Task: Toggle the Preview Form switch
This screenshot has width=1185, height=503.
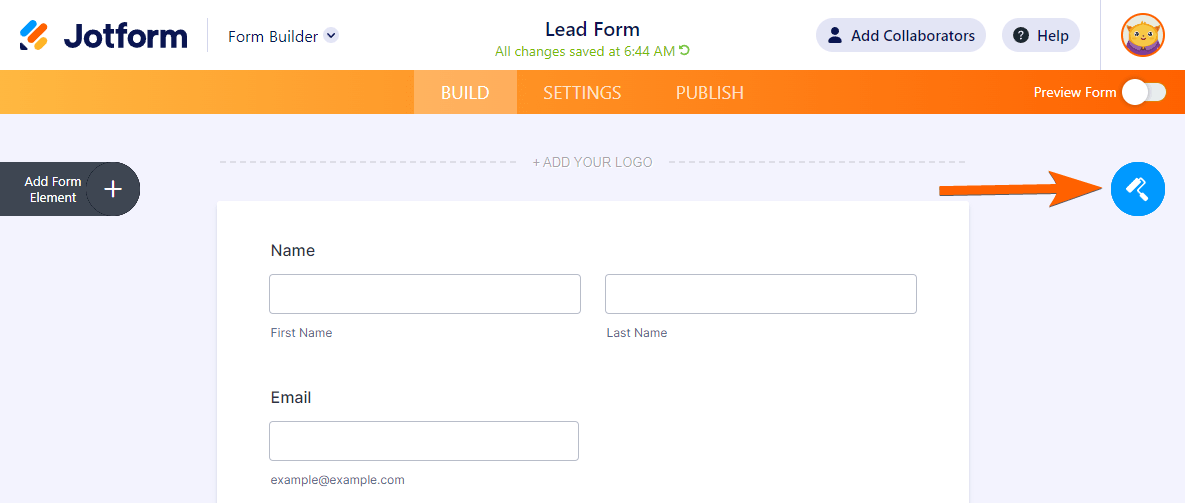Action: point(1144,92)
